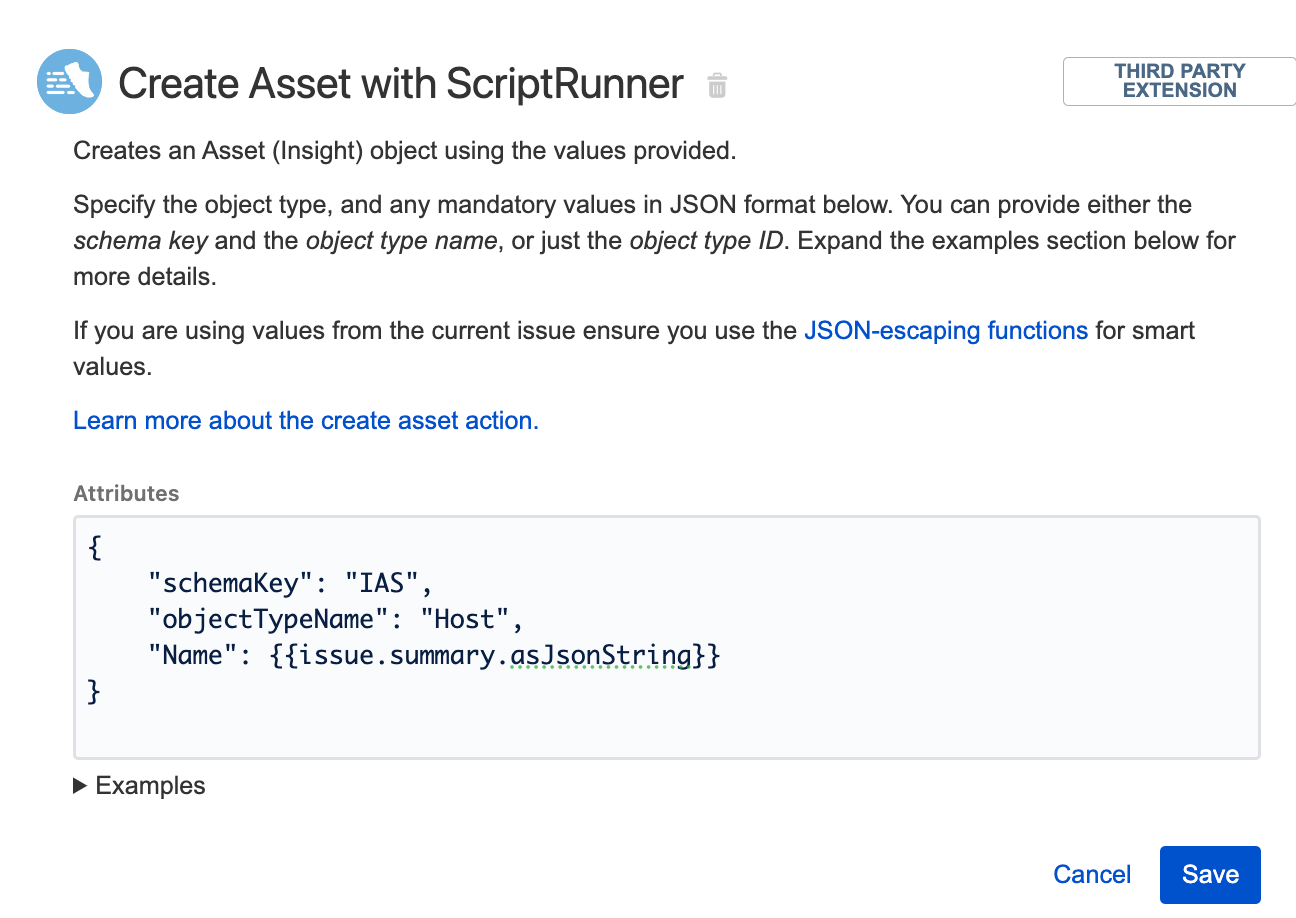Open the JSON-escaping functions link
This screenshot has height=918, width=1296.
pos(945,330)
